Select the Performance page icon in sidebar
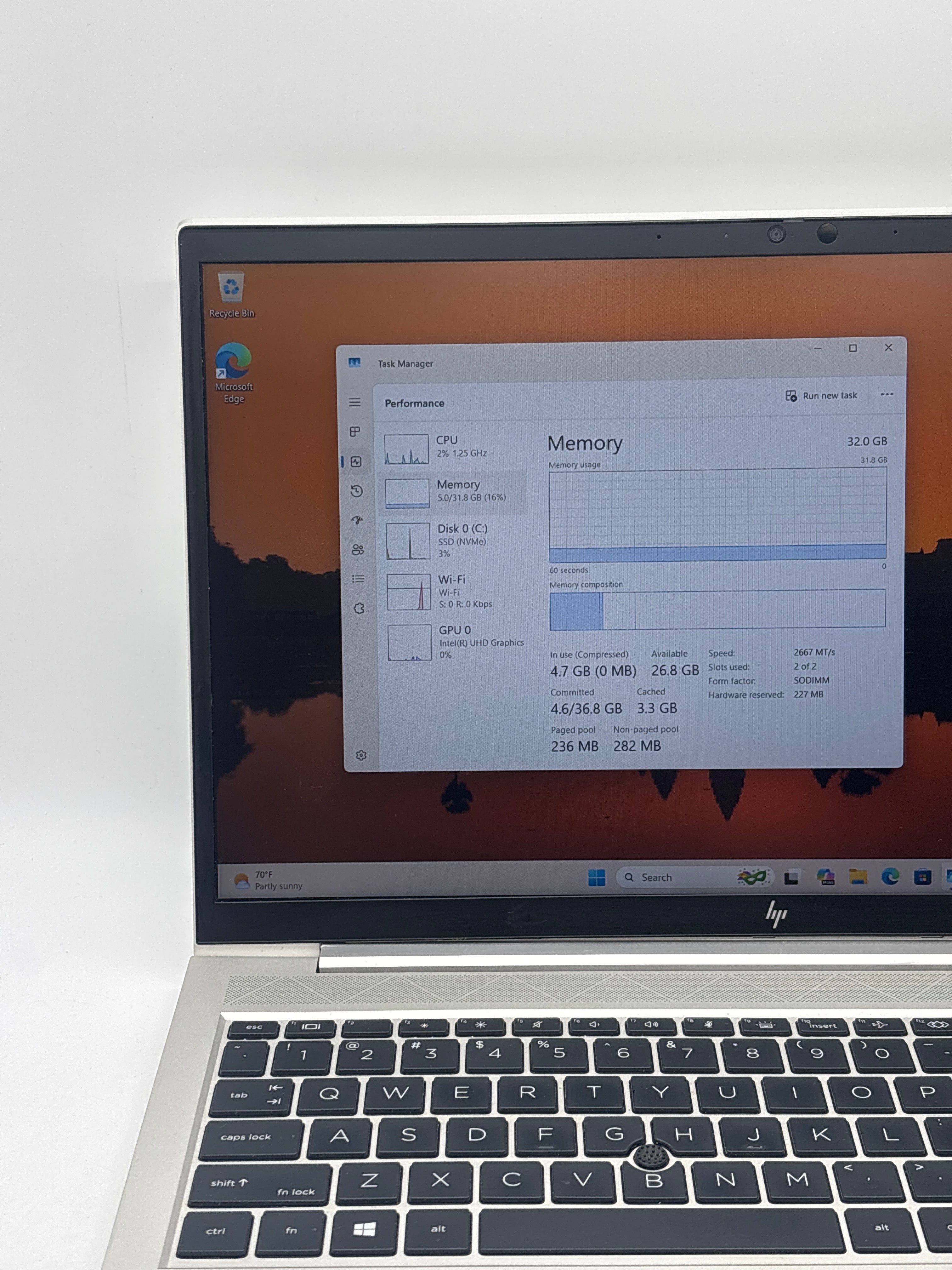Screen dimensions: 952x1270 pyautogui.click(x=356, y=462)
